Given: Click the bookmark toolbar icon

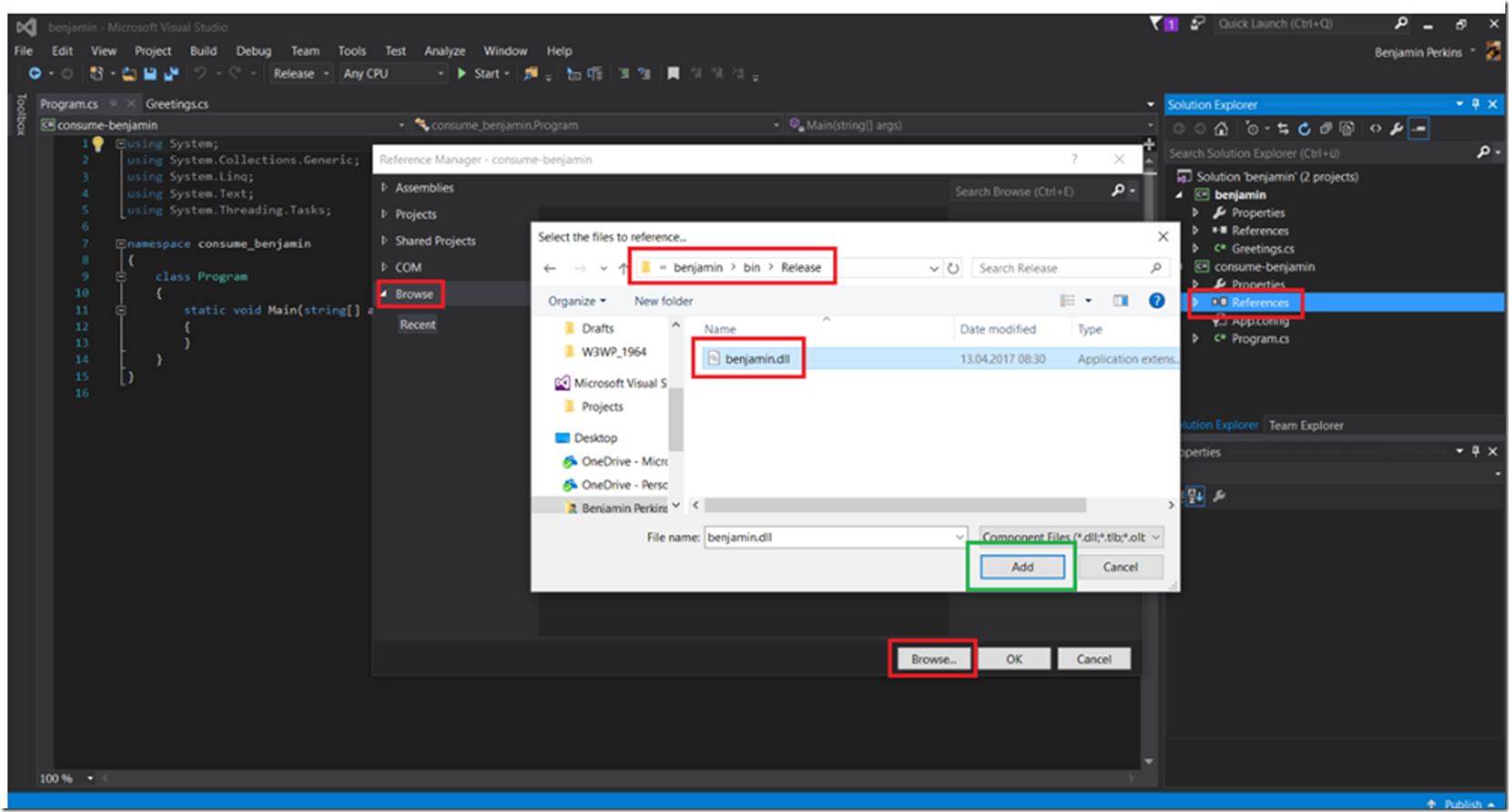Looking at the screenshot, I should [x=673, y=74].
